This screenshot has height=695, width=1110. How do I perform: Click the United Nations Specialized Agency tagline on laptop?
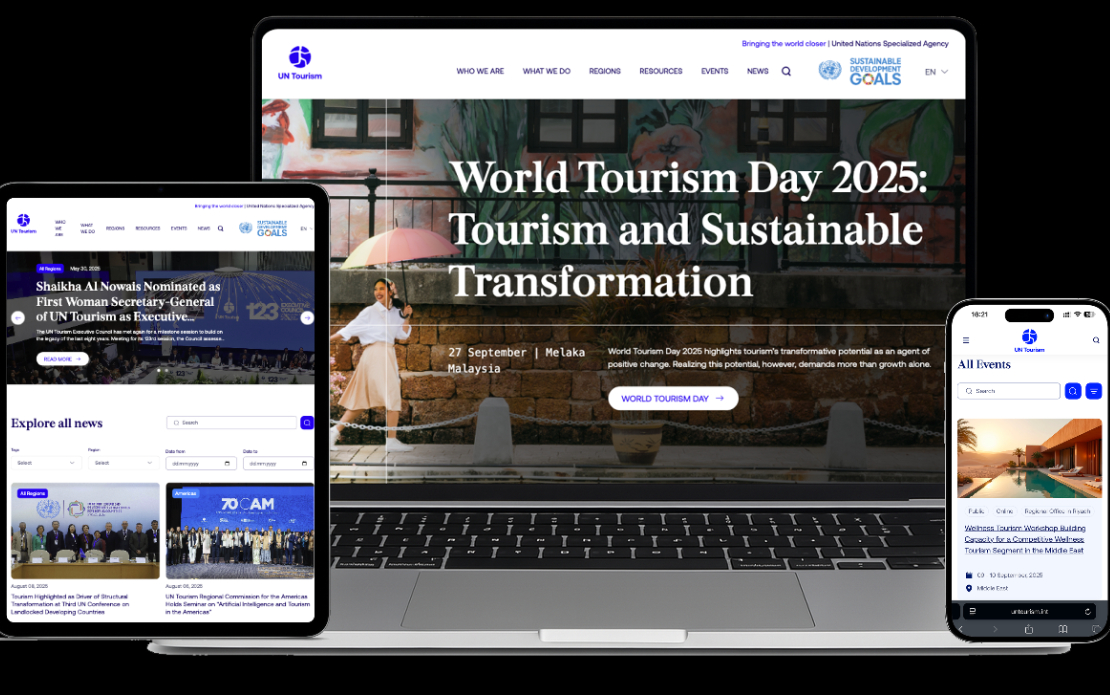890,44
